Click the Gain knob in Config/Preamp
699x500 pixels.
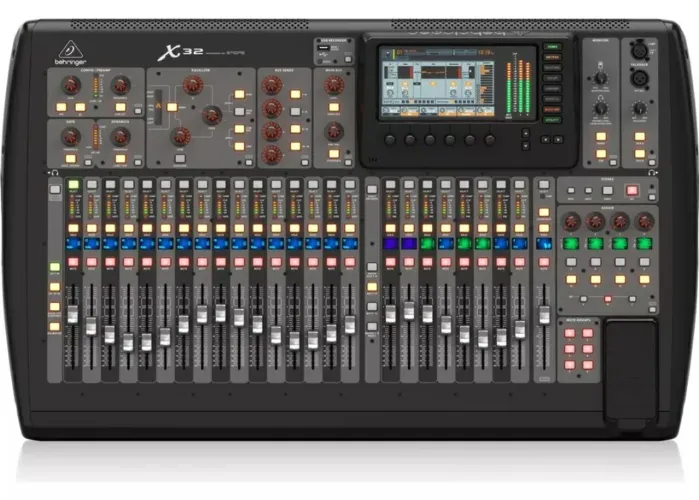(x=70, y=85)
